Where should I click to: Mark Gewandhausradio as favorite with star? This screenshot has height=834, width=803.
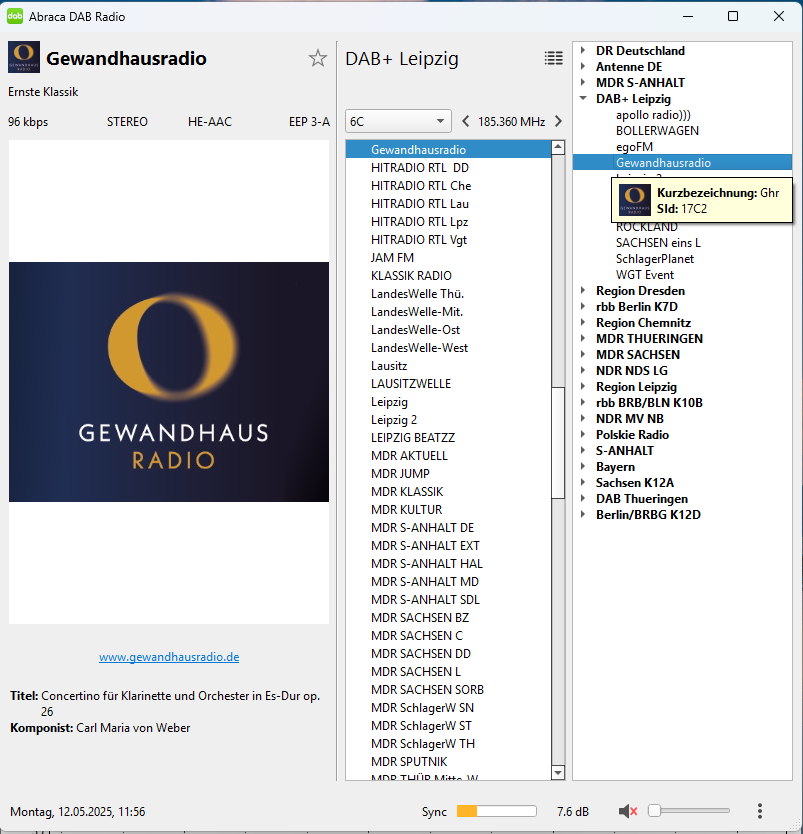point(318,58)
